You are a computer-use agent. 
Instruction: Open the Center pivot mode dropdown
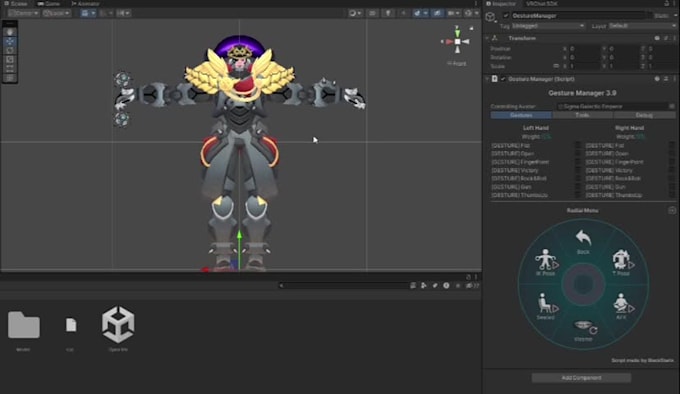point(24,13)
